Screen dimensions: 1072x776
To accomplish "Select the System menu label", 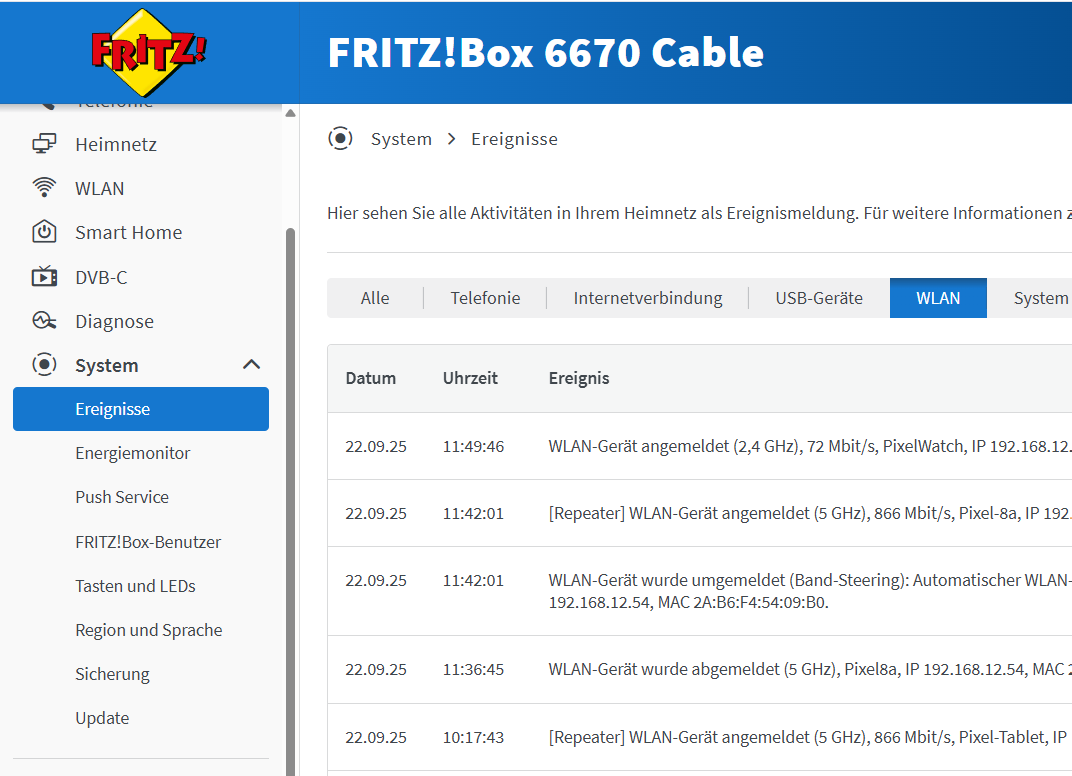I will (107, 365).
